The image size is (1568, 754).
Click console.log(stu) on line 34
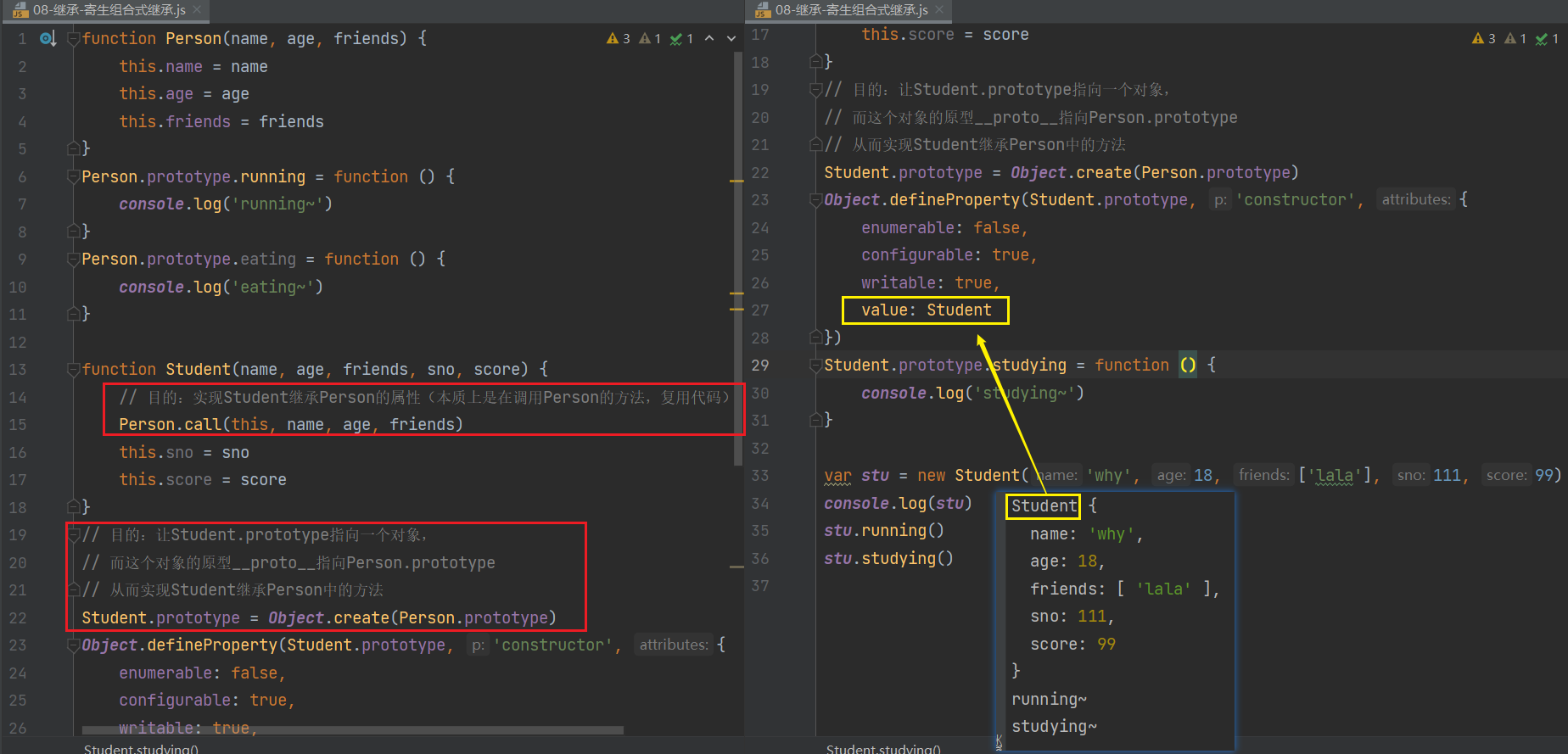click(898, 503)
